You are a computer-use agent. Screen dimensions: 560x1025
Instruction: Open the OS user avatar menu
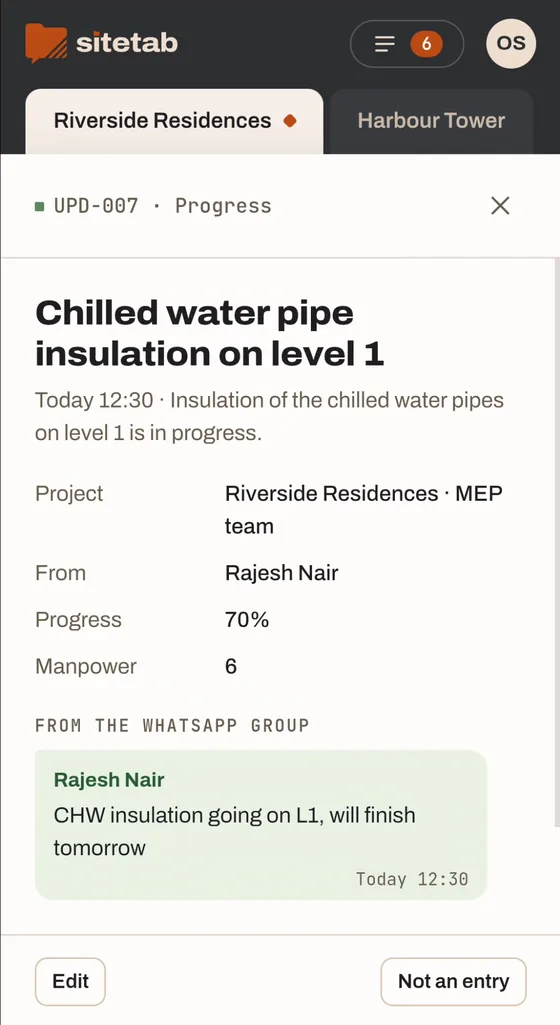(511, 43)
